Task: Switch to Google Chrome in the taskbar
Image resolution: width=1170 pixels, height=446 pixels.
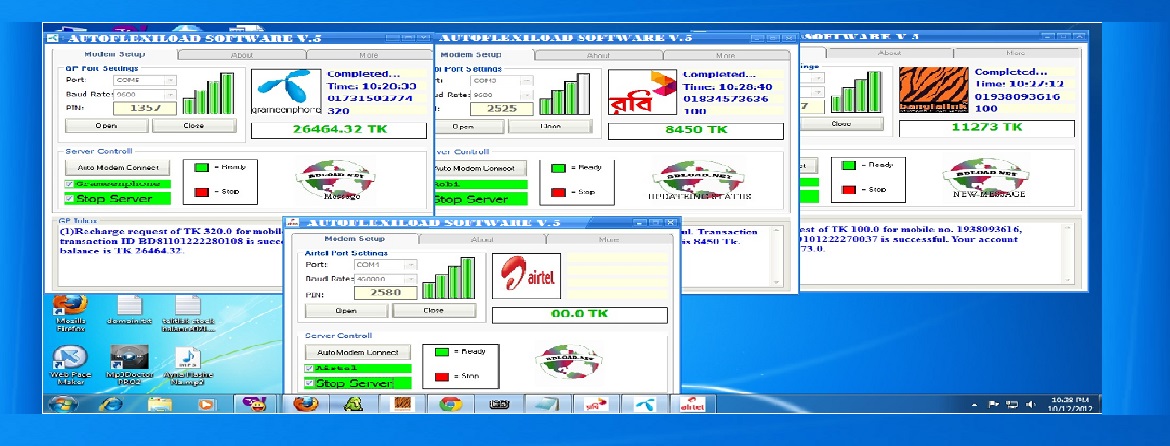Action: pos(450,404)
